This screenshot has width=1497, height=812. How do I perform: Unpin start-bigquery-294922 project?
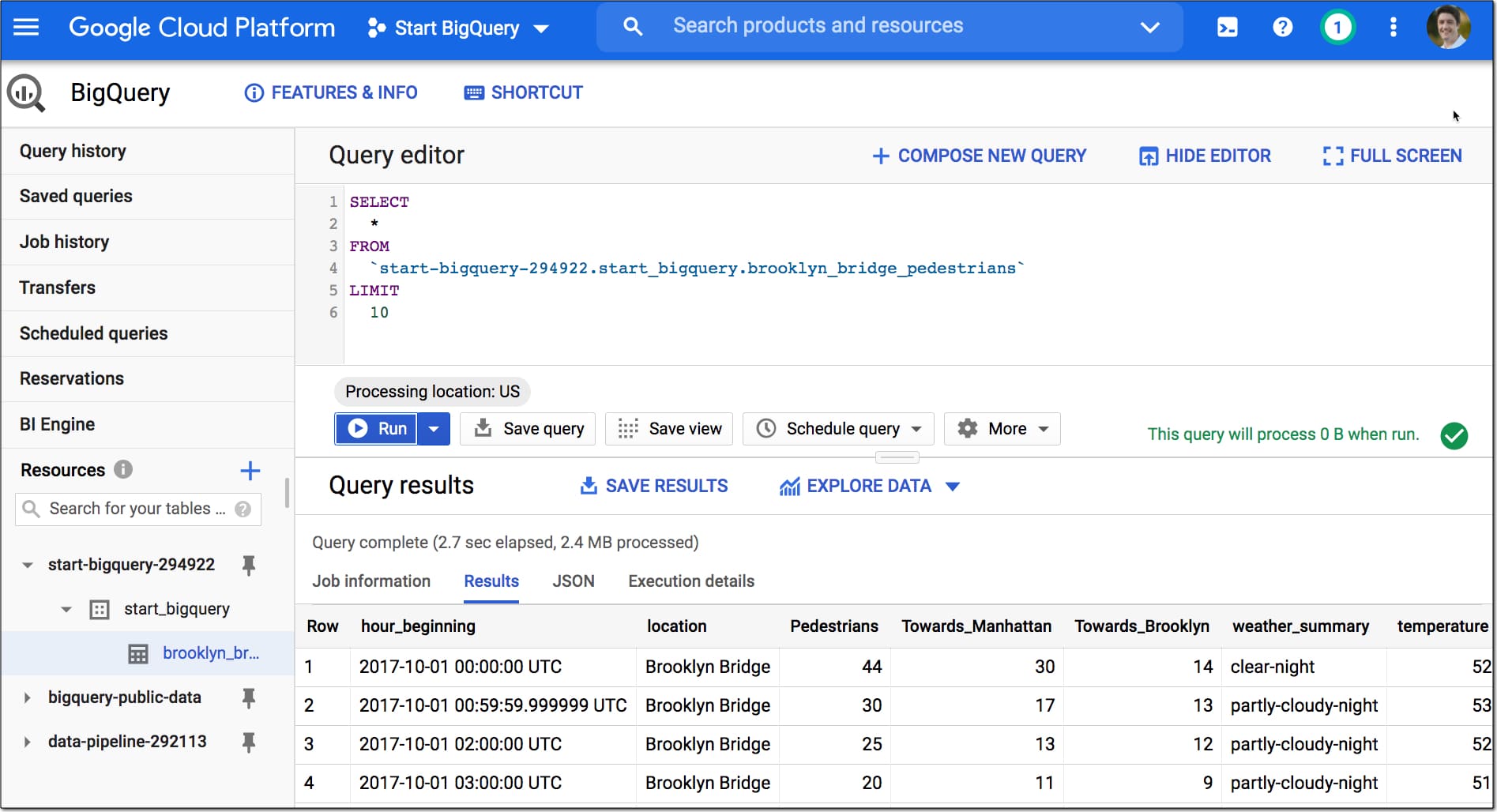click(249, 565)
